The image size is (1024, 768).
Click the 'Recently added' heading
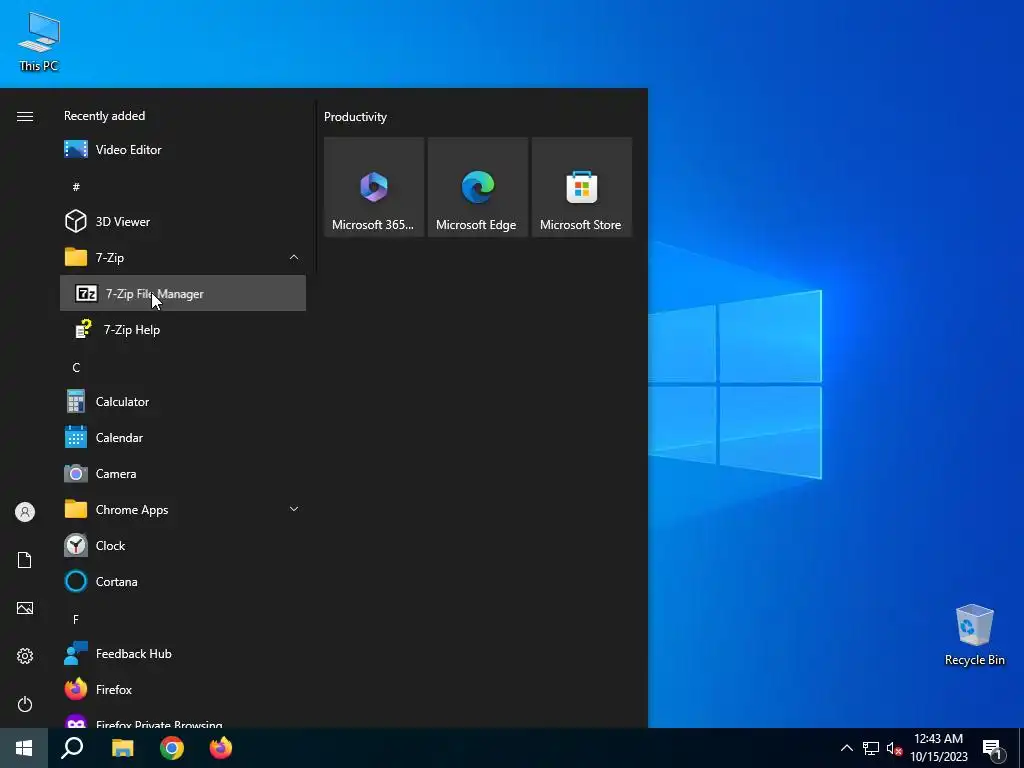pyautogui.click(x=104, y=116)
